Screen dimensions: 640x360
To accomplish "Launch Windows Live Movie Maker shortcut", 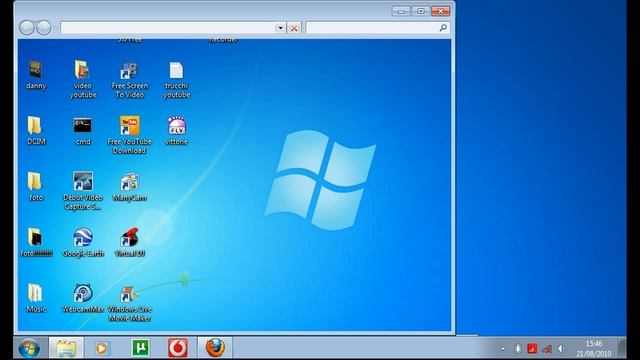I will (x=129, y=303).
